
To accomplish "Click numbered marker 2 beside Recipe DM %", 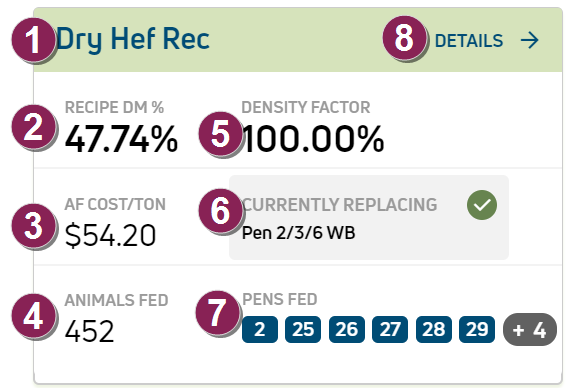I will 33,127.
